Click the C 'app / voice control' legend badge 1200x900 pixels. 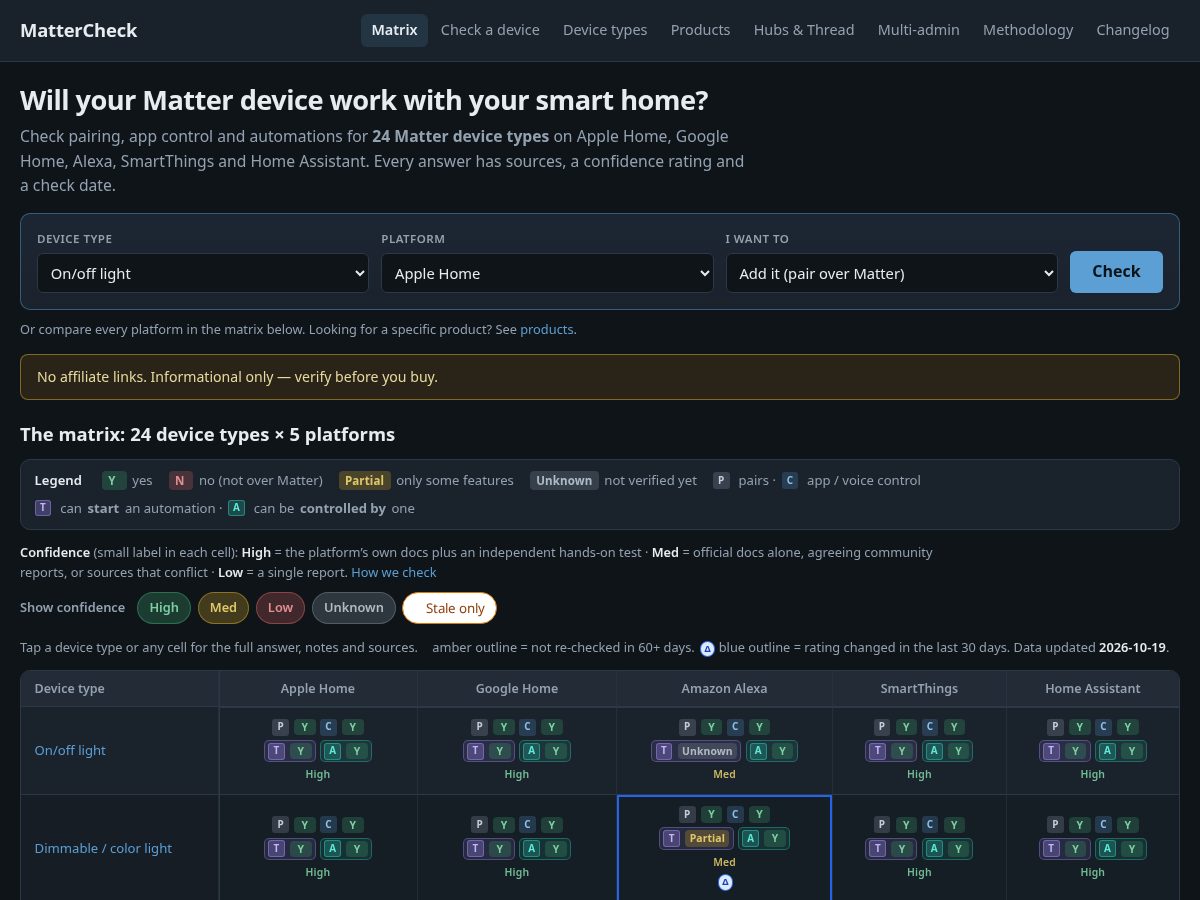(x=790, y=481)
